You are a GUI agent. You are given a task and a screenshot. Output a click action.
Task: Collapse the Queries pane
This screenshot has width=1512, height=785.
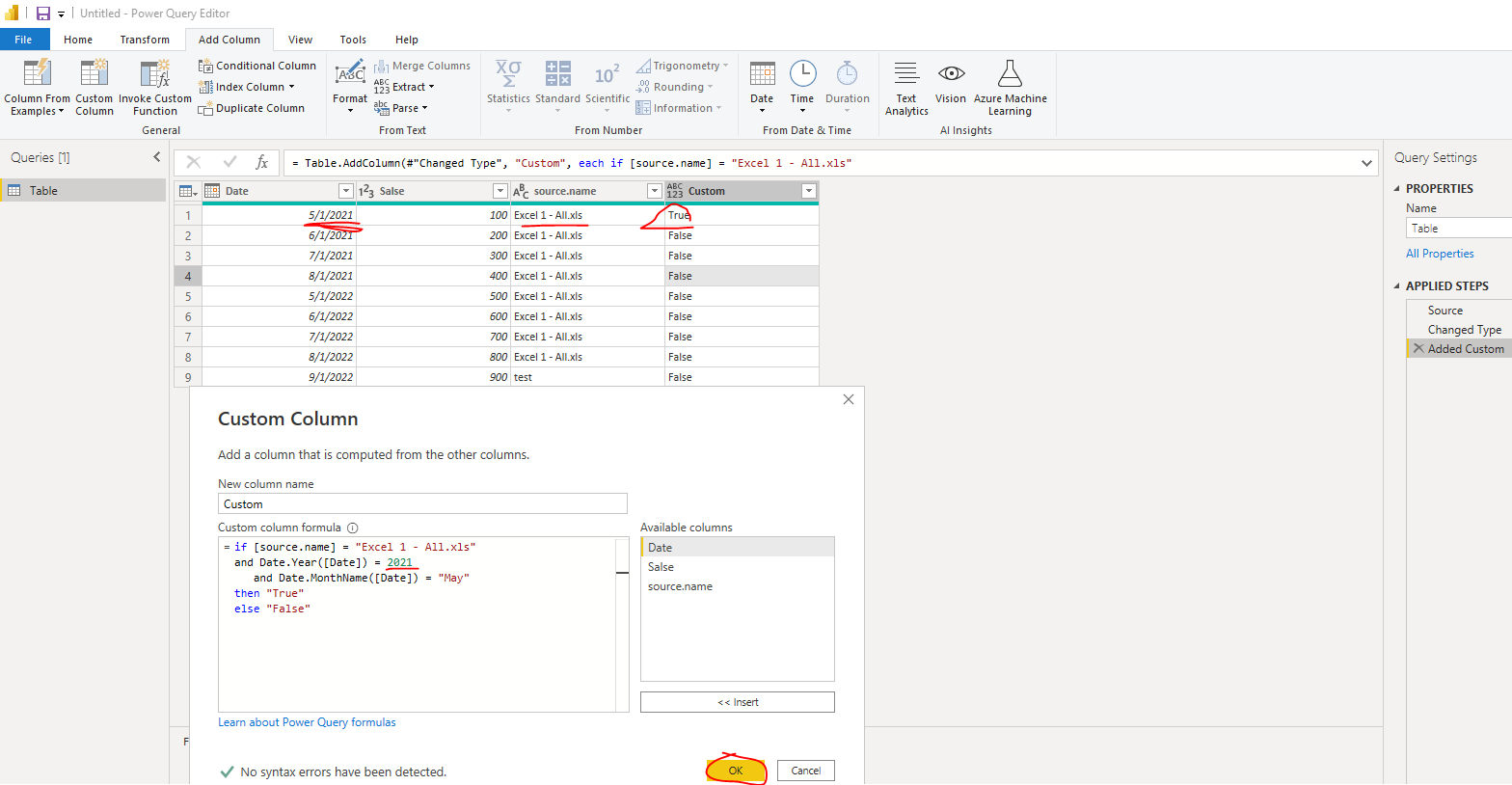157,156
